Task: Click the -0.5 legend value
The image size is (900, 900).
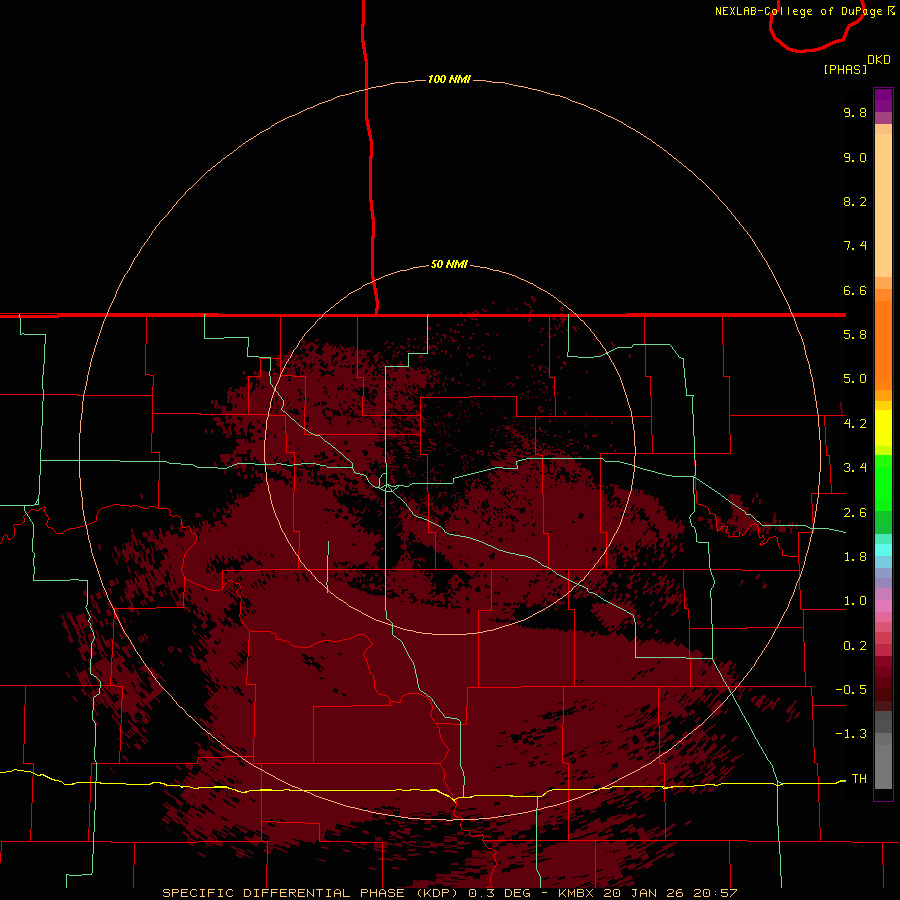Action: pyautogui.click(x=851, y=689)
